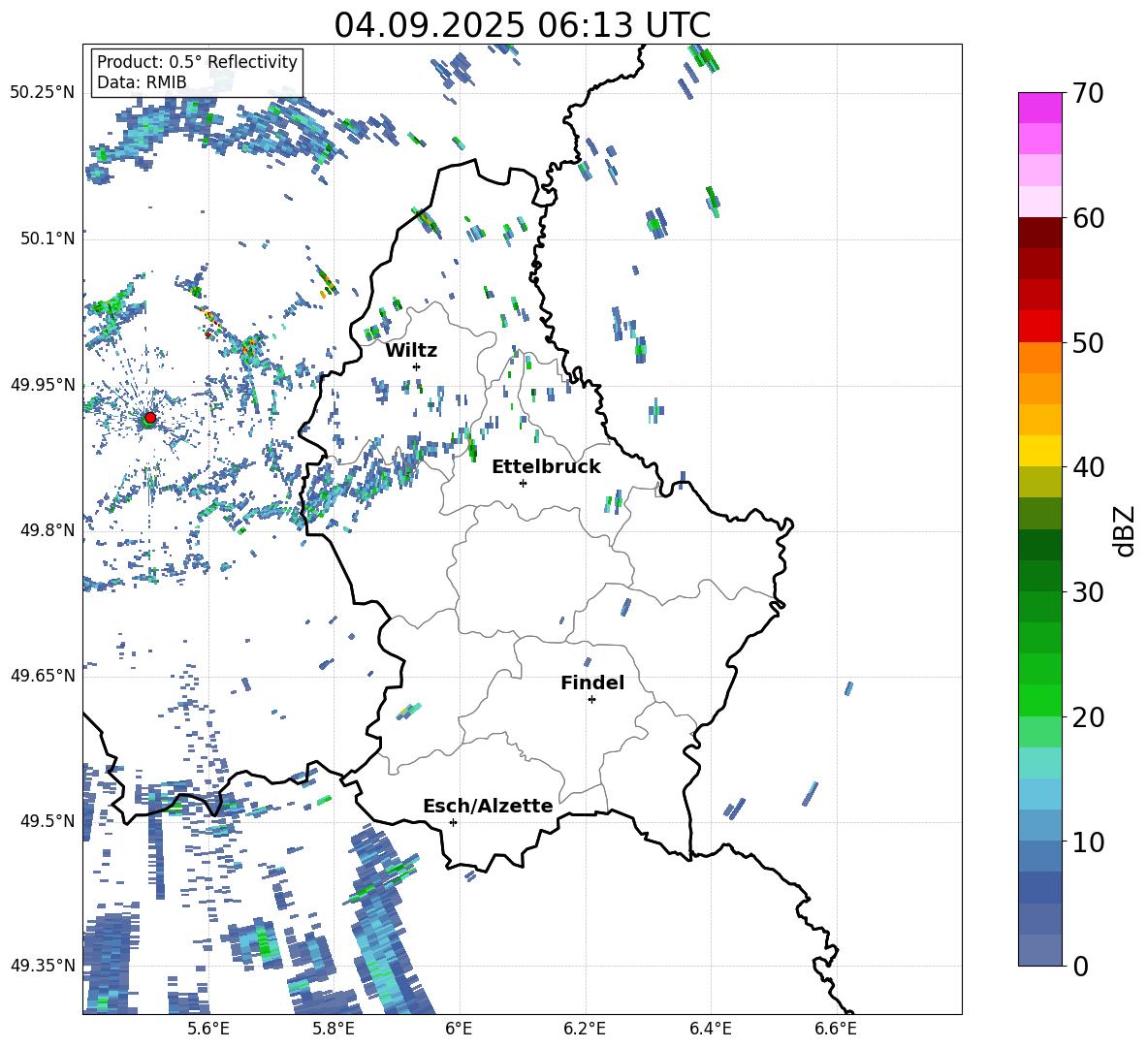
Task: Click the 50.25°N latitude label
Action: coord(43,93)
